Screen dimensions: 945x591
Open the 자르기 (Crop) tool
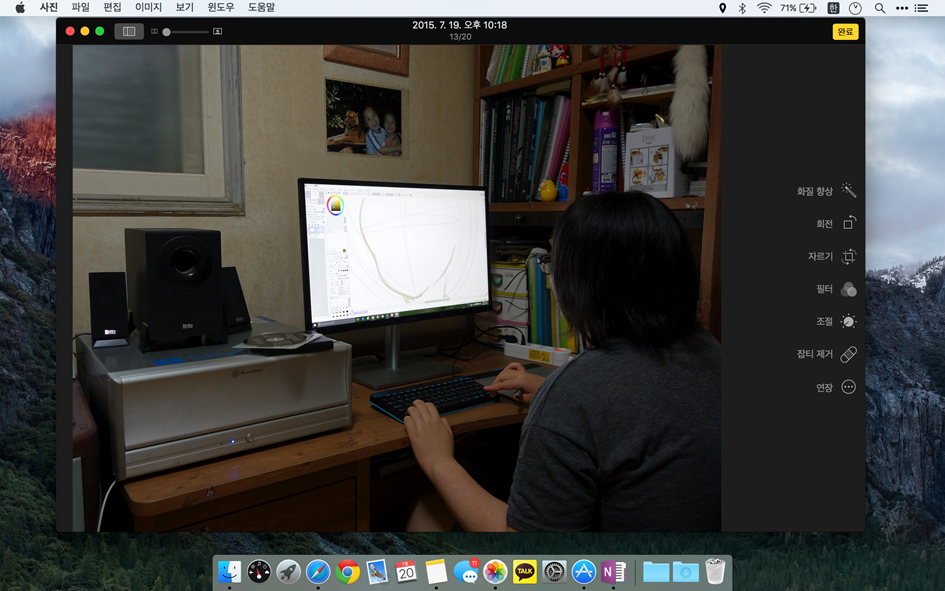(x=832, y=256)
